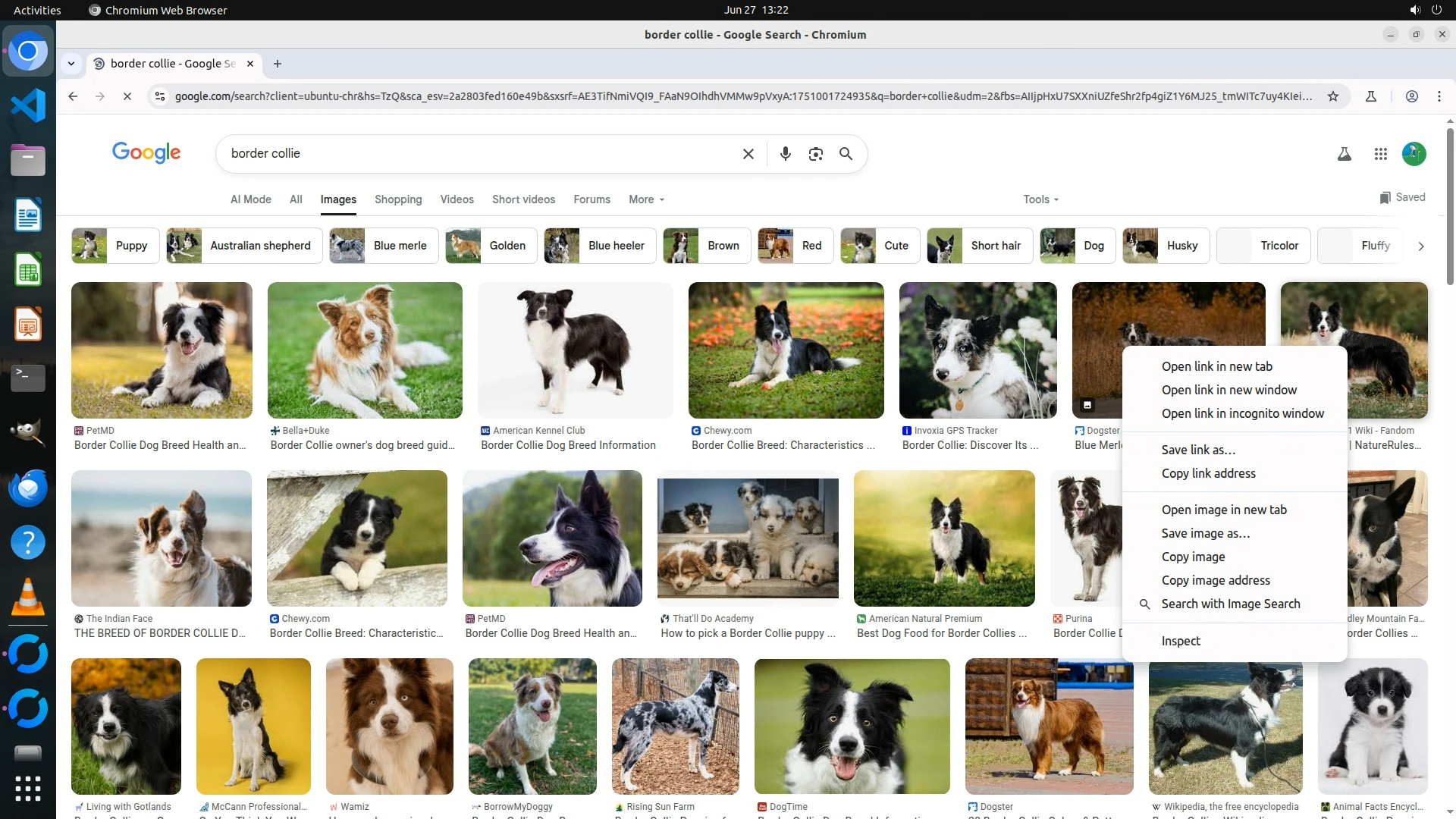Open Google Lens image search icon

pyautogui.click(x=815, y=154)
